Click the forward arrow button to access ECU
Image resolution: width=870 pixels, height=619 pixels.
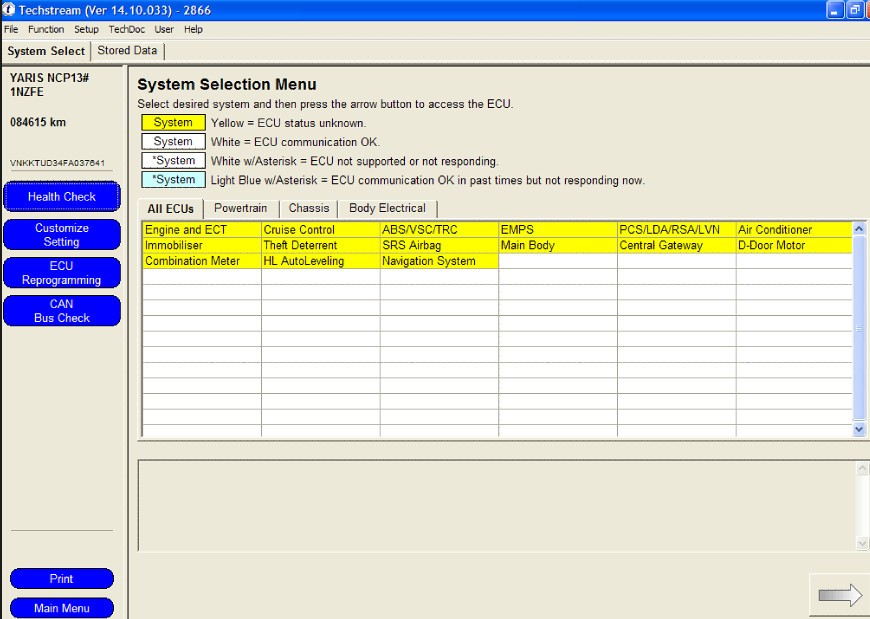point(839,595)
